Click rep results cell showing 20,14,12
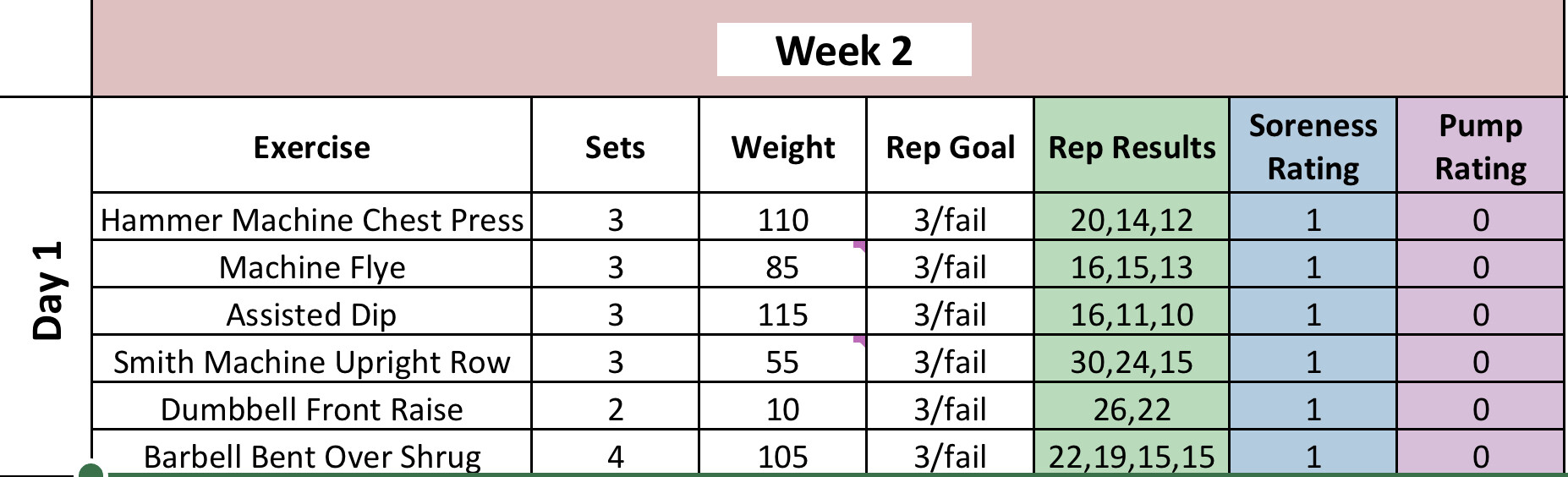Screen dimensions: 1568x477 click(1132, 220)
